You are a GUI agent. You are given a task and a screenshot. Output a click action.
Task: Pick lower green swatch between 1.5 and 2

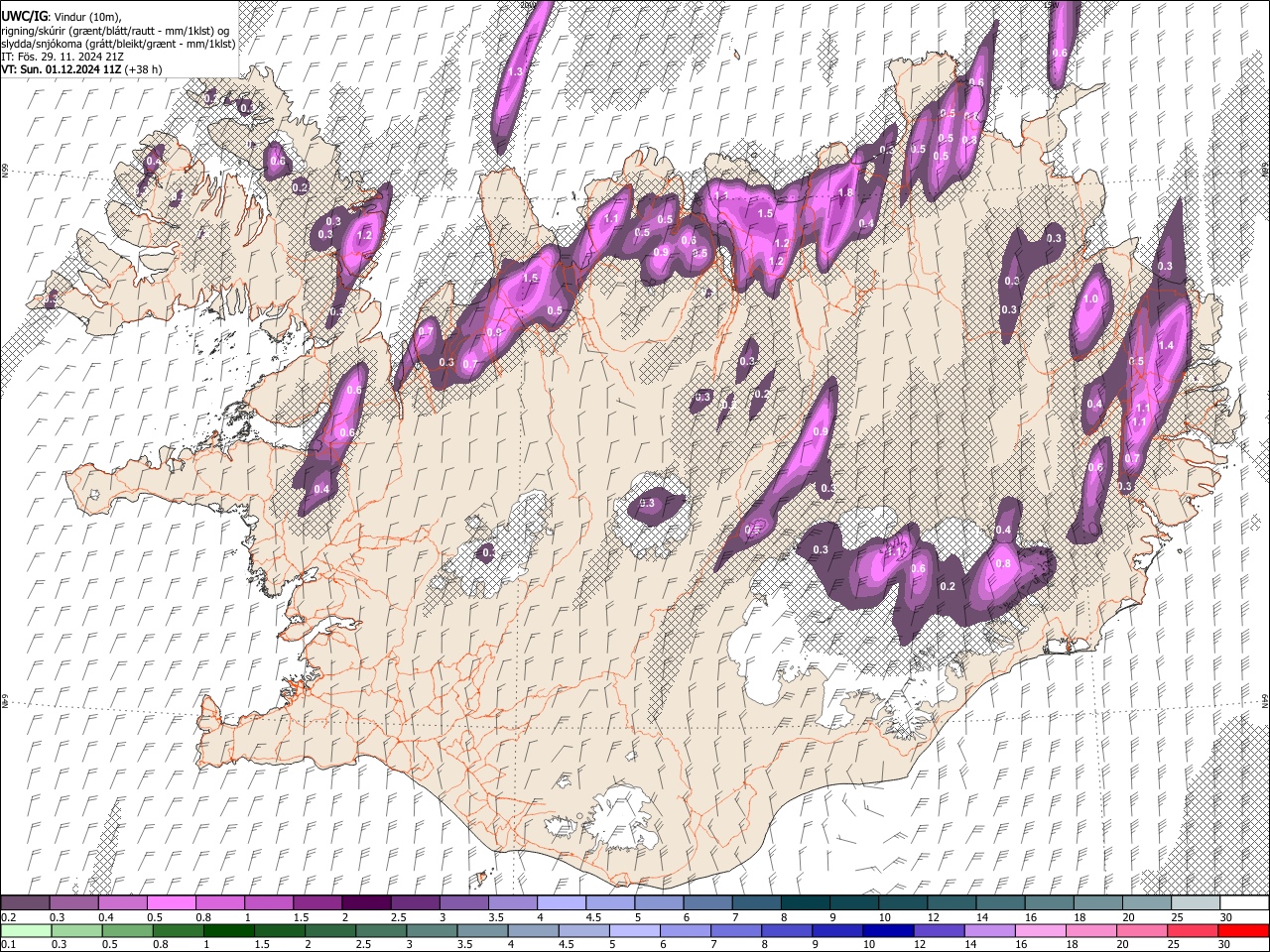[x=280, y=930]
